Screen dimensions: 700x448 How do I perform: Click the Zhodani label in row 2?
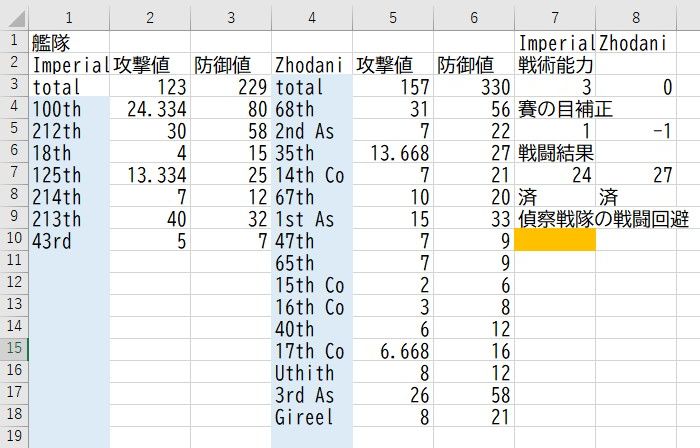click(x=312, y=64)
